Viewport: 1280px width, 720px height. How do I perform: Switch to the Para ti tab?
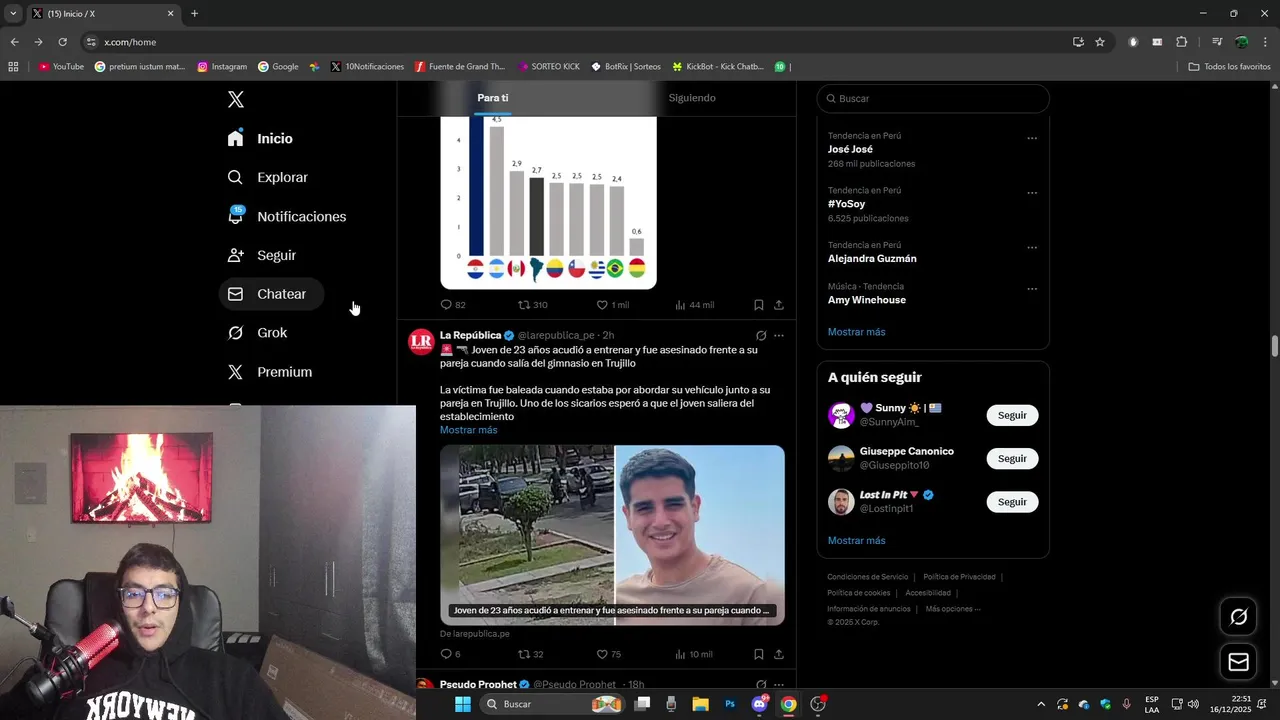pyautogui.click(x=493, y=98)
